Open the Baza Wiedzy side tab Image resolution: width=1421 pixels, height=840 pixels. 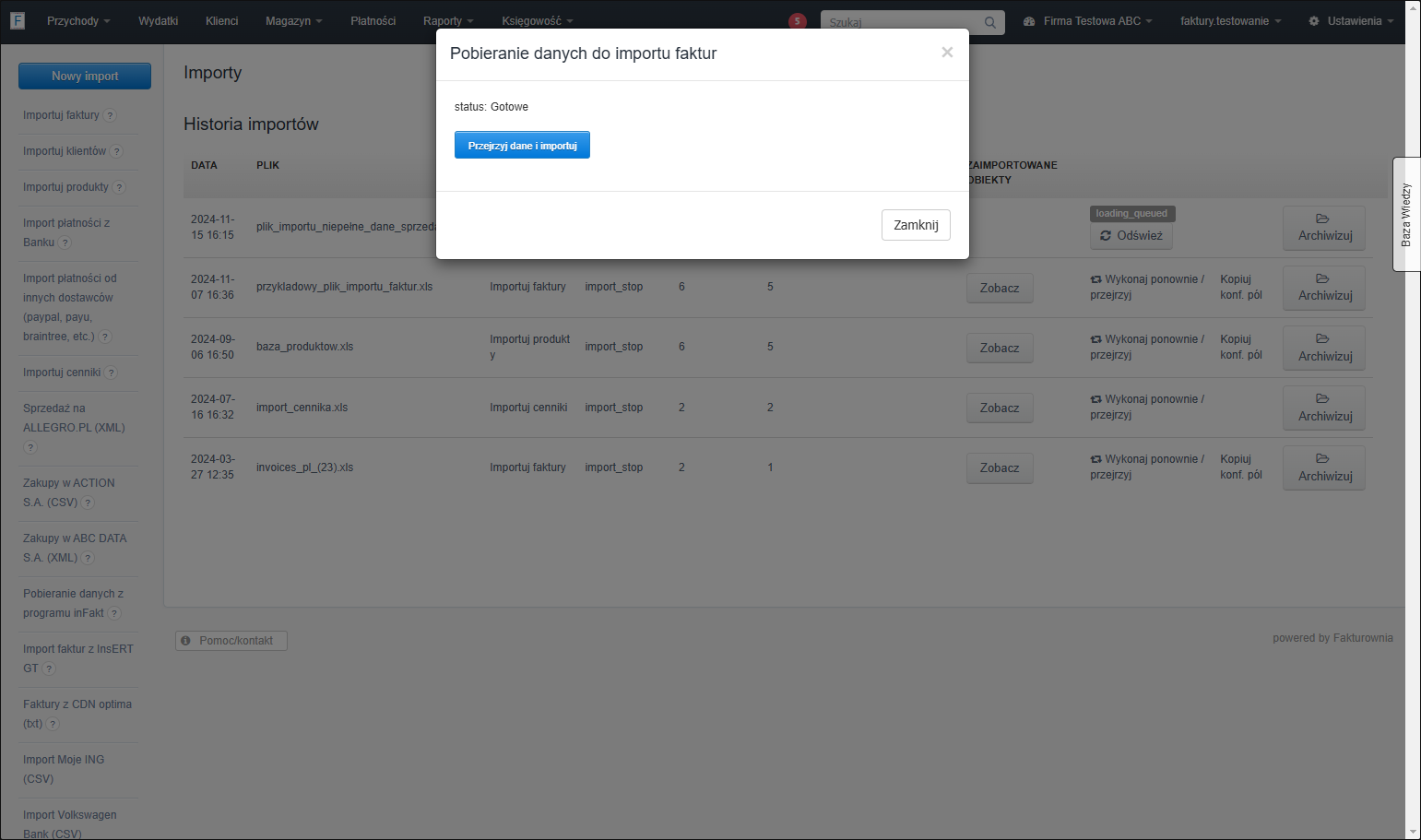point(1406,214)
